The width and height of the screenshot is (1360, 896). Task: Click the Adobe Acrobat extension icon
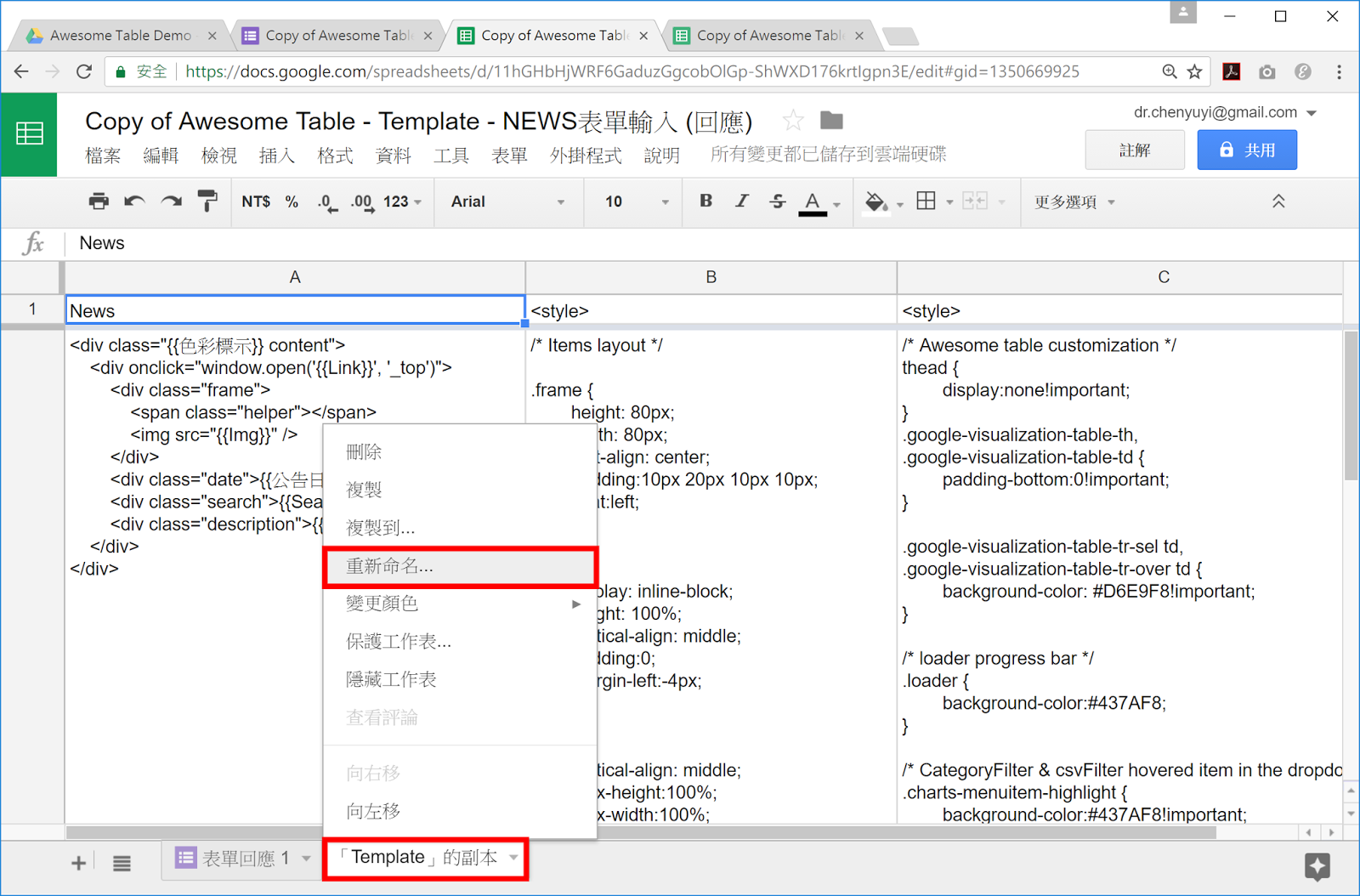point(1231,71)
